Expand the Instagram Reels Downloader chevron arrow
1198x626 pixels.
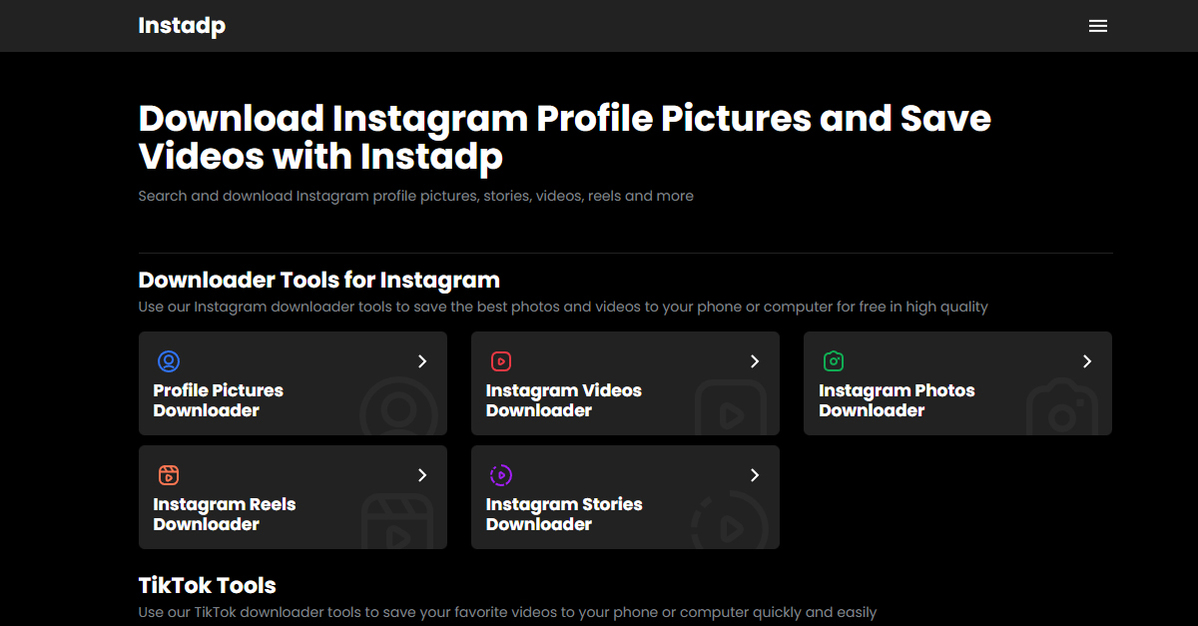pyautogui.click(x=422, y=475)
